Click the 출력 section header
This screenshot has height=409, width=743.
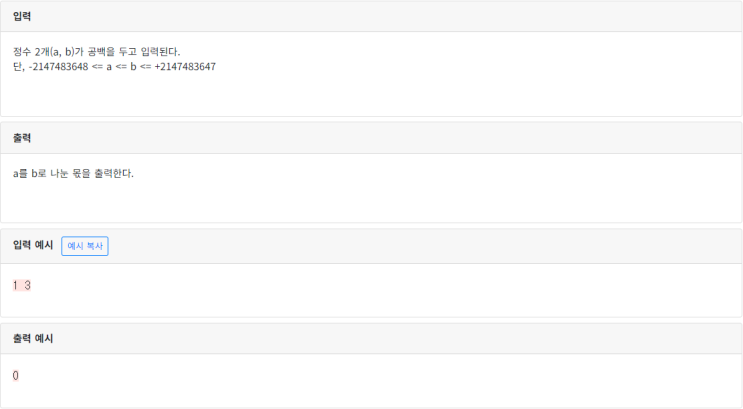click(x=21, y=138)
